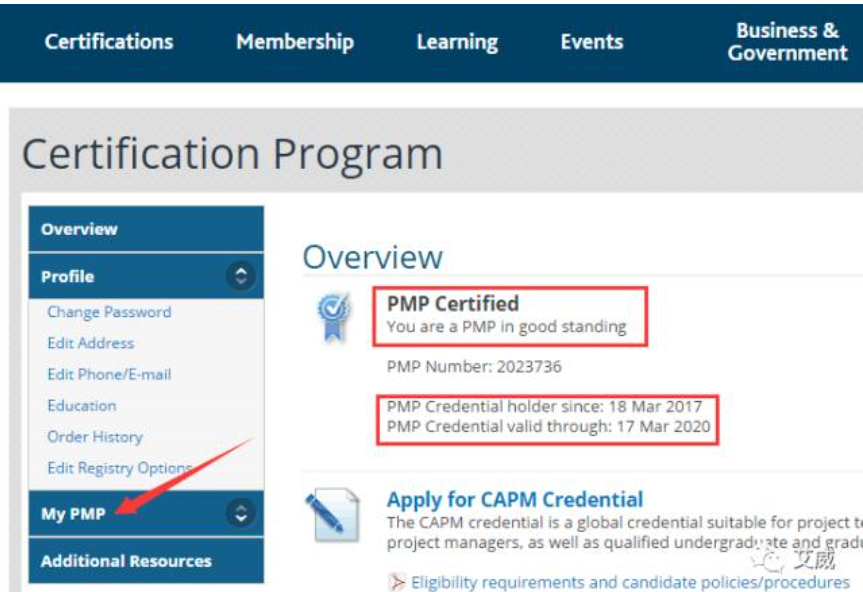Click the PMP certified ribbon badge icon

tap(334, 317)
